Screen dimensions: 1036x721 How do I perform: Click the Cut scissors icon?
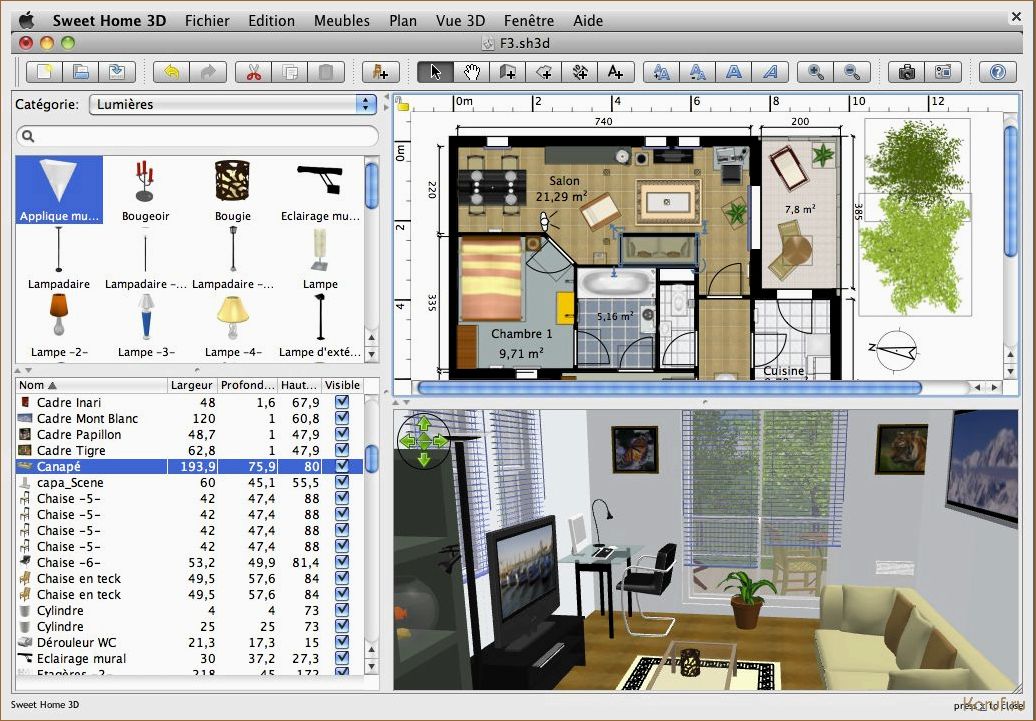[x=254, y=72]
